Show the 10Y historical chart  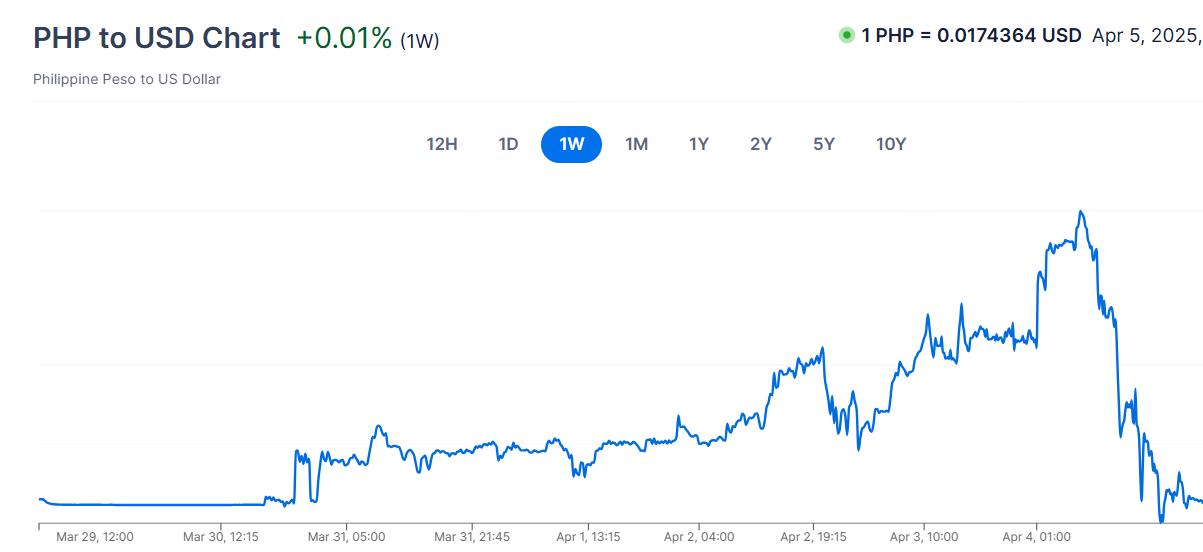pos(891,144)
